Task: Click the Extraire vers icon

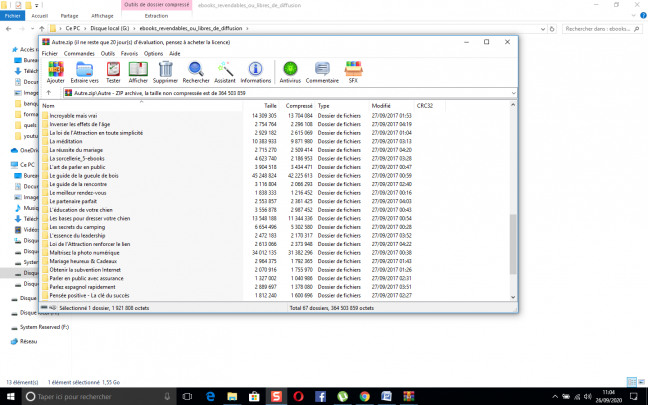Action: (84, 70)
